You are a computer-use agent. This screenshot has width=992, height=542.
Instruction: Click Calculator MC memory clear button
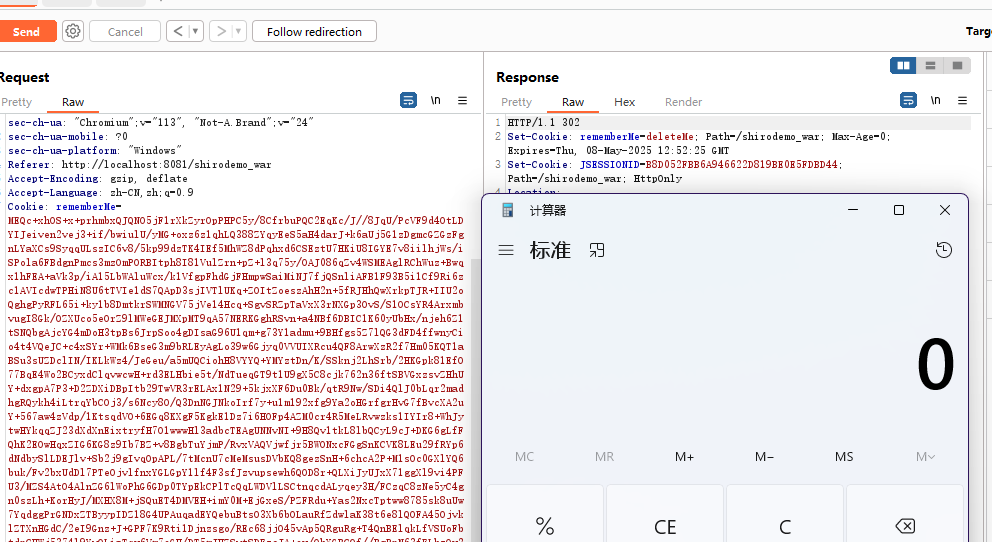pos(524,457)
